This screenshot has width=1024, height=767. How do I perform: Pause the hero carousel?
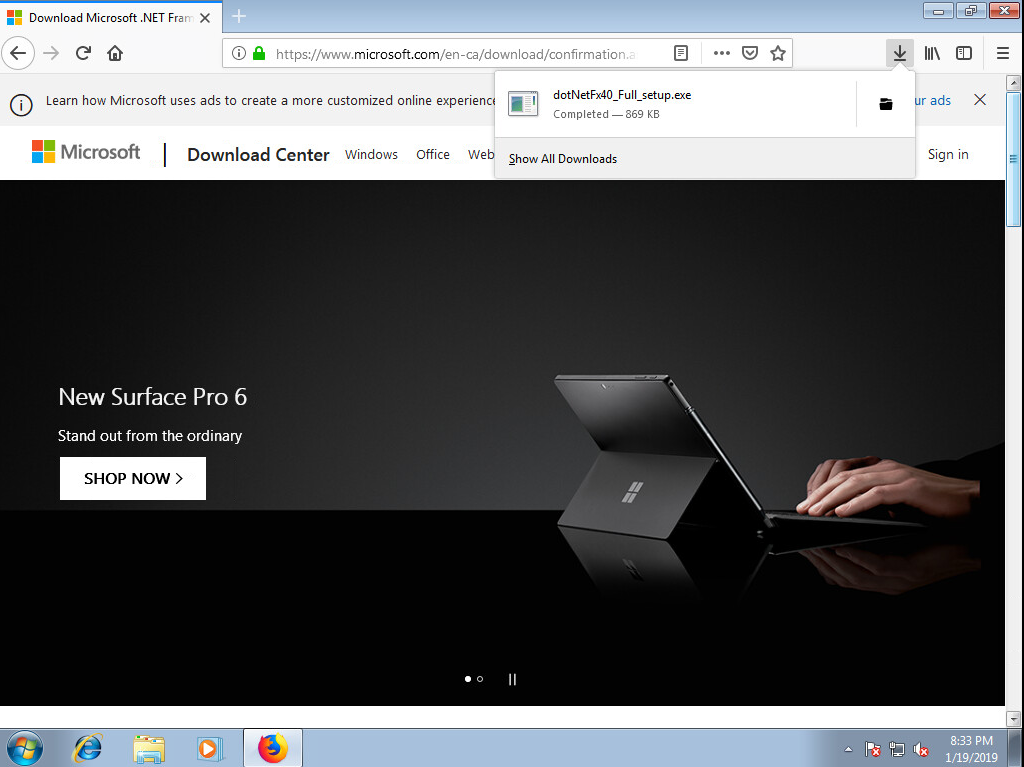(x=512, y=679)
